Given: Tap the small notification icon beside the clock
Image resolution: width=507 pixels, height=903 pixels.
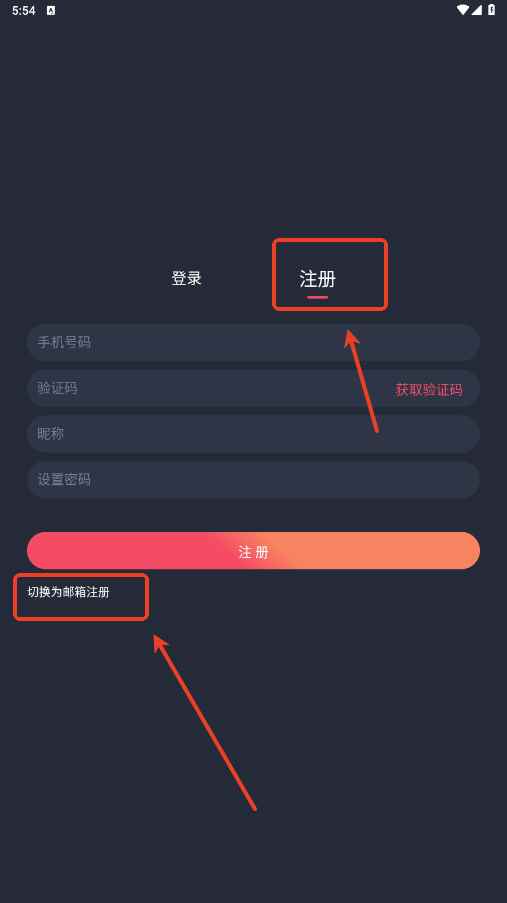Looking at the screenshot, I should (x=51, y=10).
